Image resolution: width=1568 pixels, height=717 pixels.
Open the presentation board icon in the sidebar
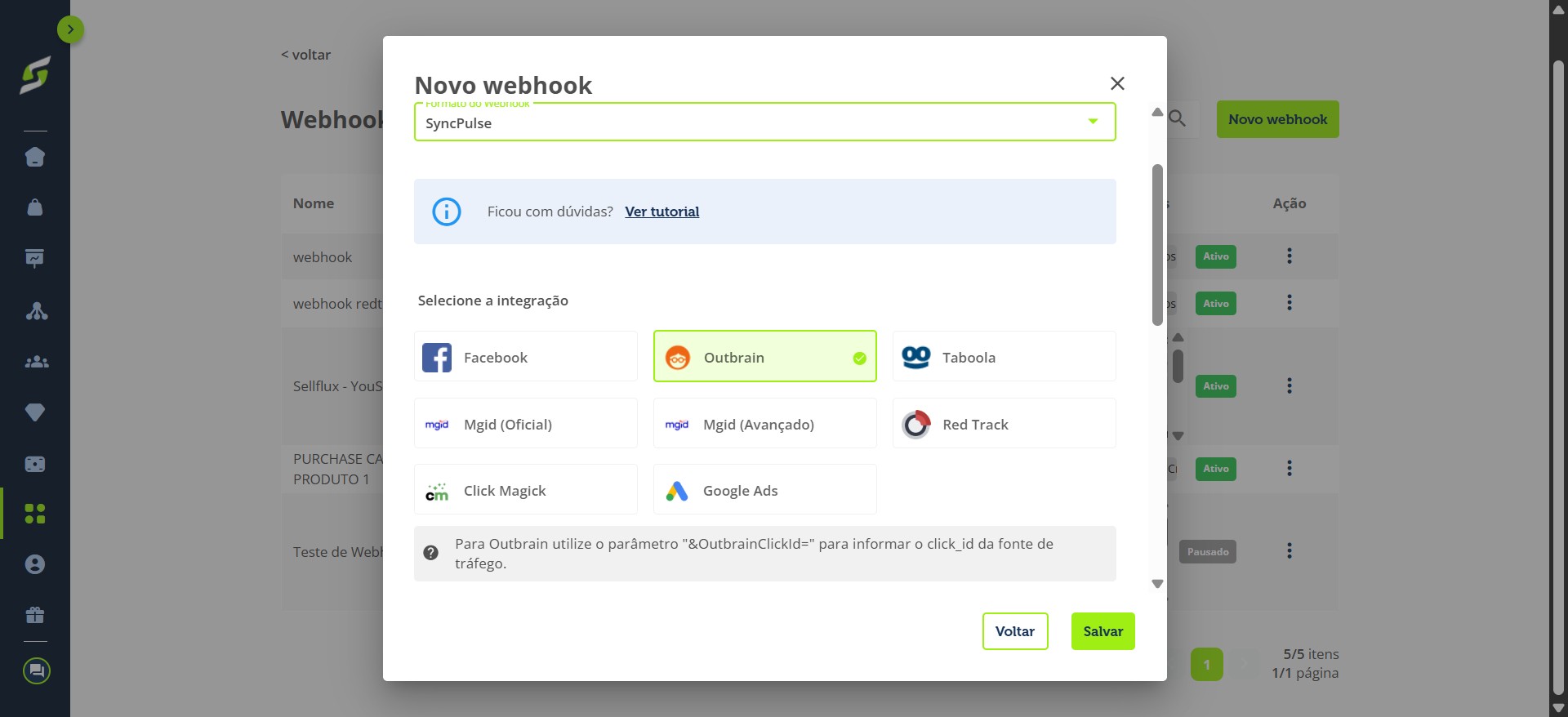point(35,259)
